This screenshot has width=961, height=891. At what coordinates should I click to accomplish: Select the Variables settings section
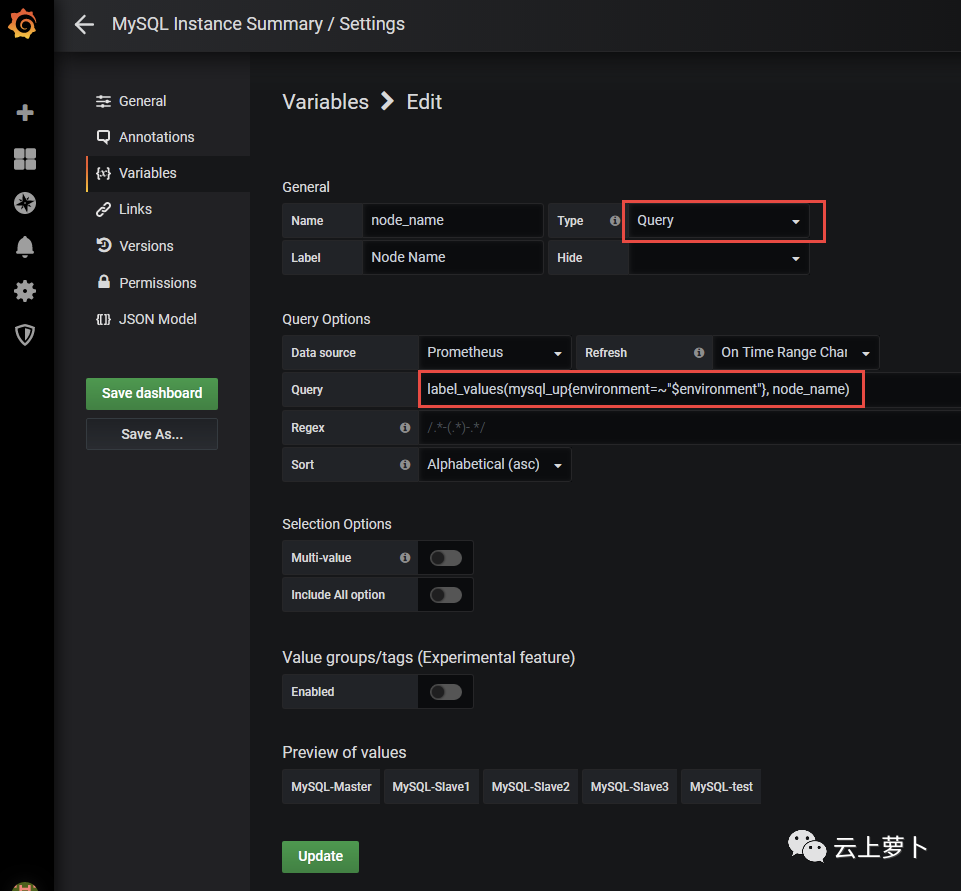(x=168, y=173)
